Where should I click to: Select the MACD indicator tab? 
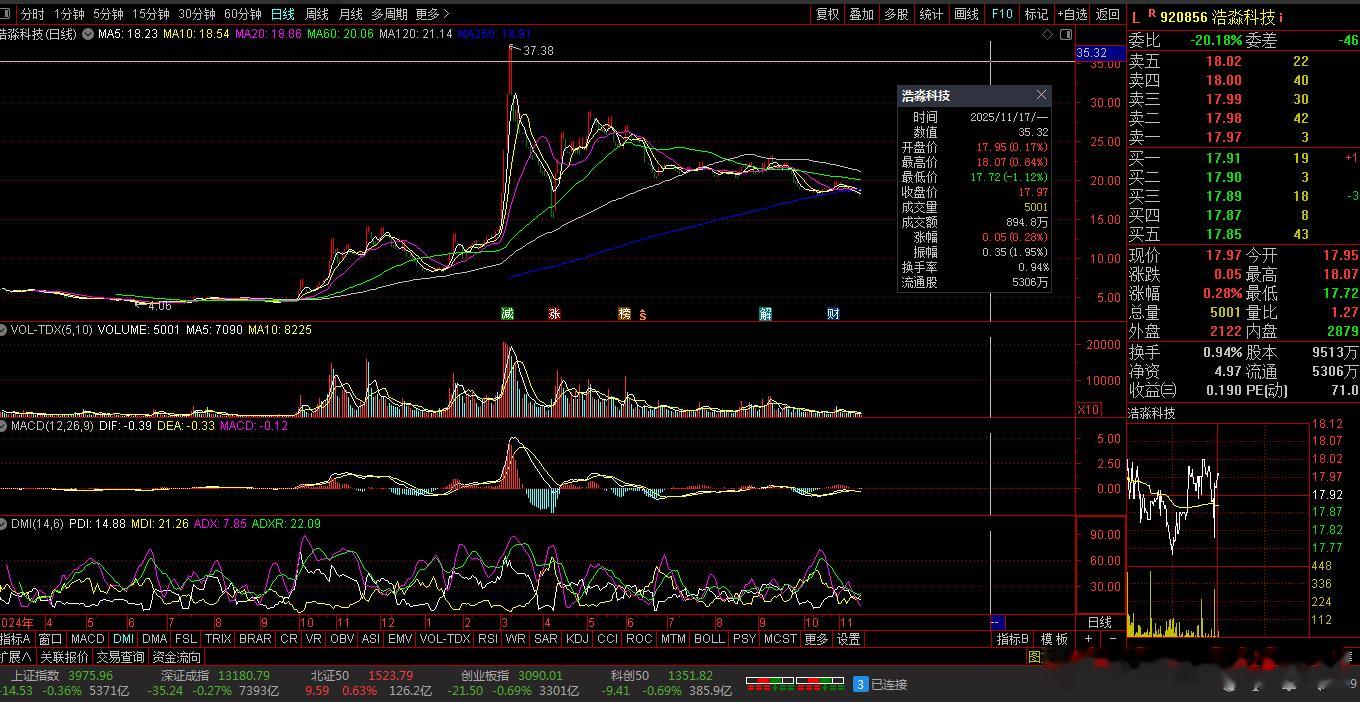[87, 639]
